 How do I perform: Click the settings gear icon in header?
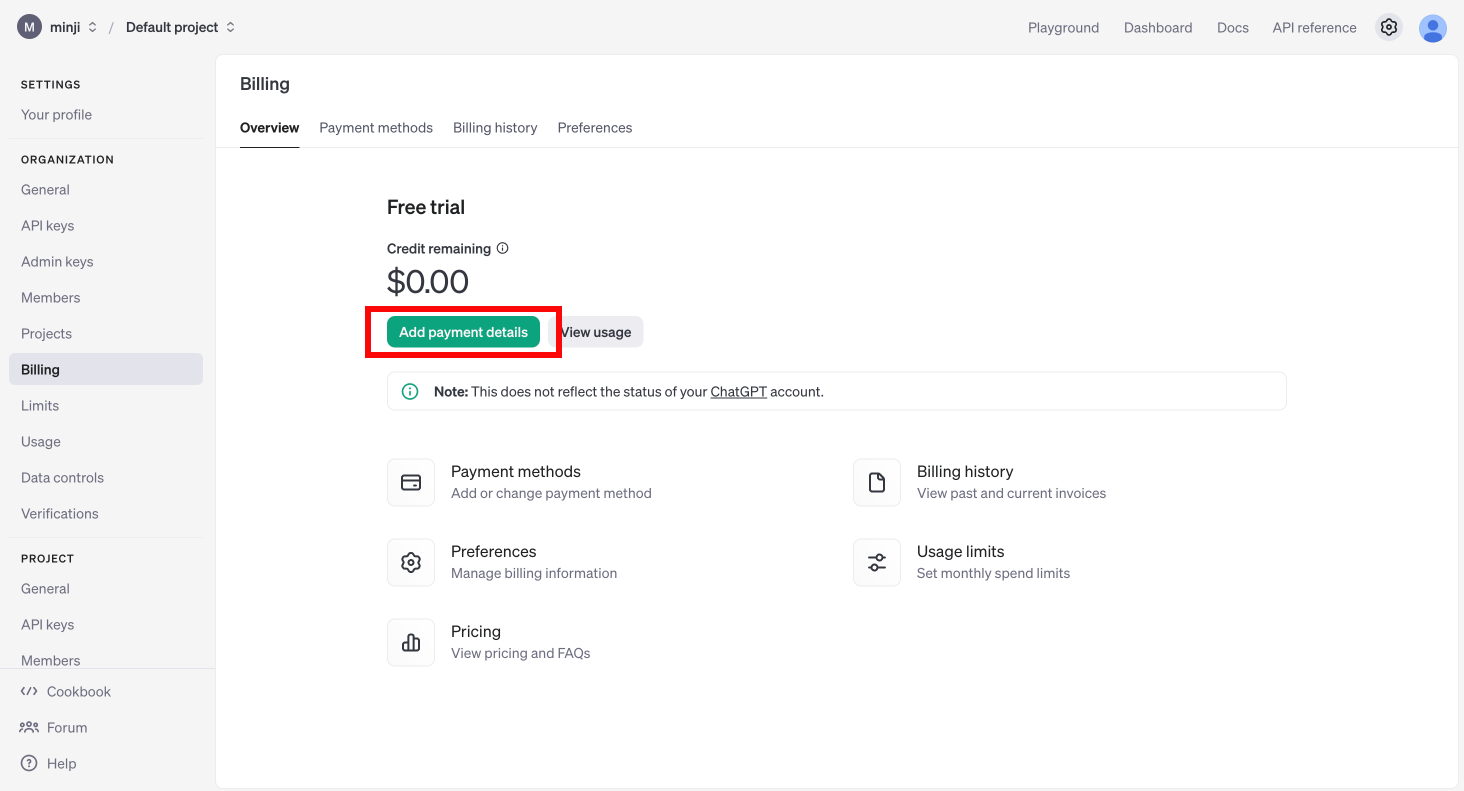[x=1388, y=28]
